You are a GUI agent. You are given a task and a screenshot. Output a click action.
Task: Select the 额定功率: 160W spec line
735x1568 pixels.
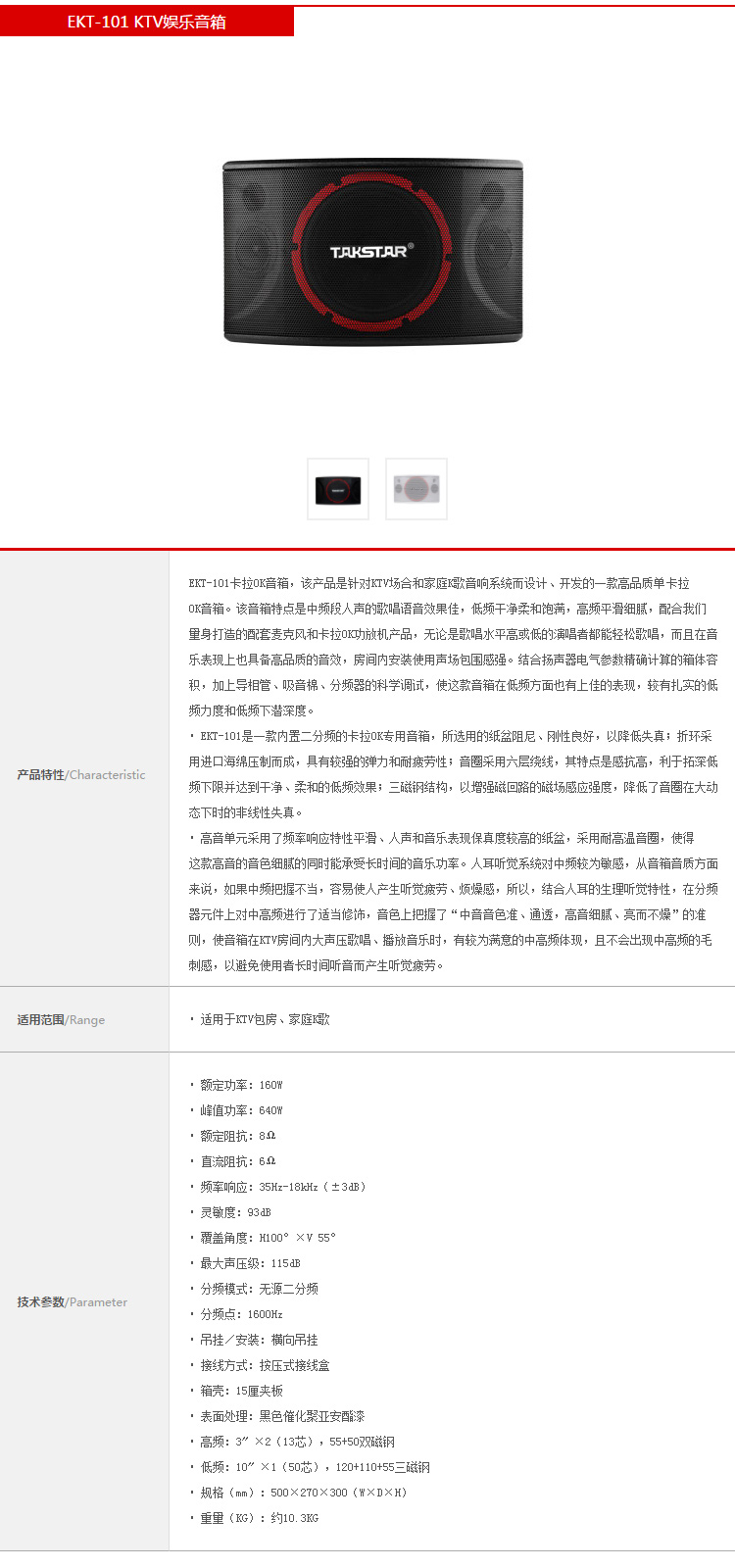(x=240, y=1085)
